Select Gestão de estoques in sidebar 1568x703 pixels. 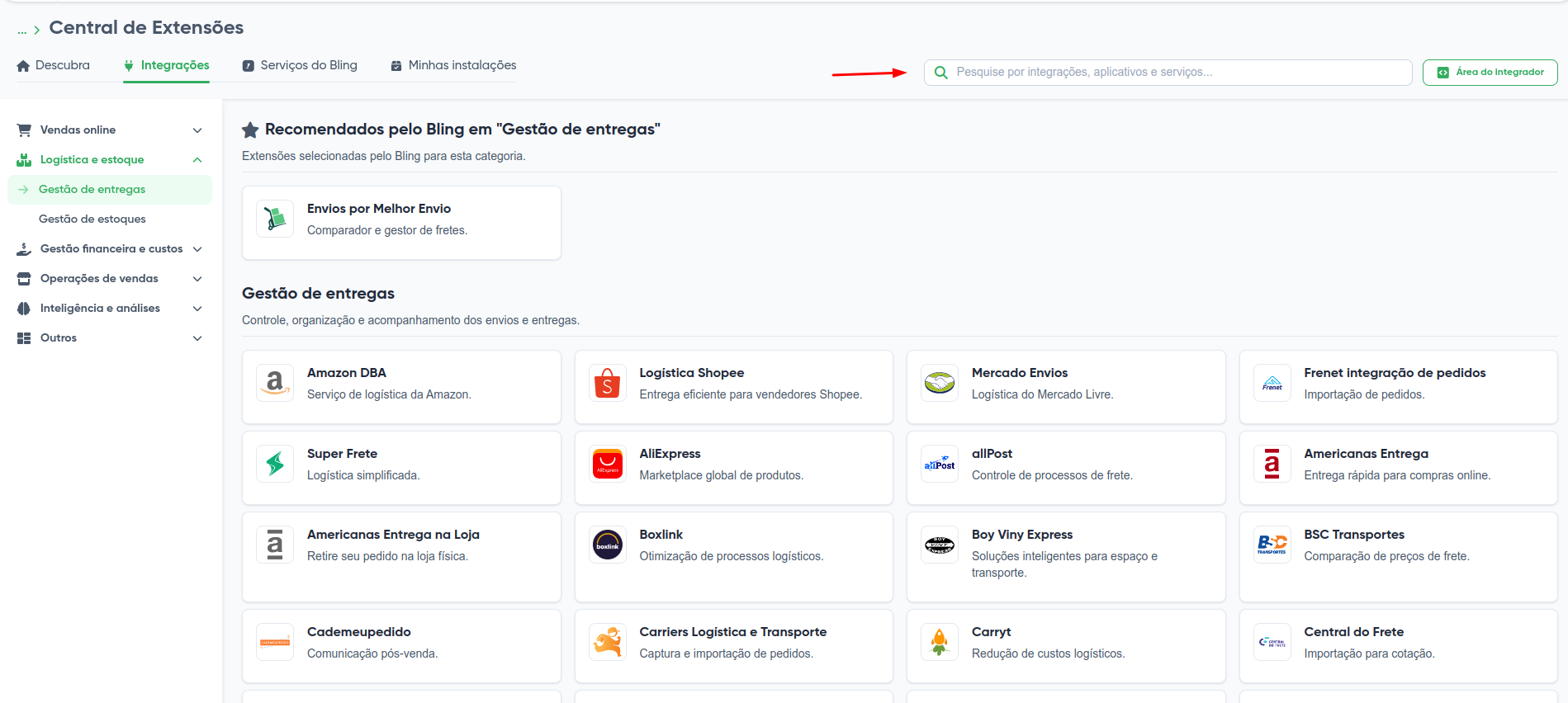click(x=92, y=219)
